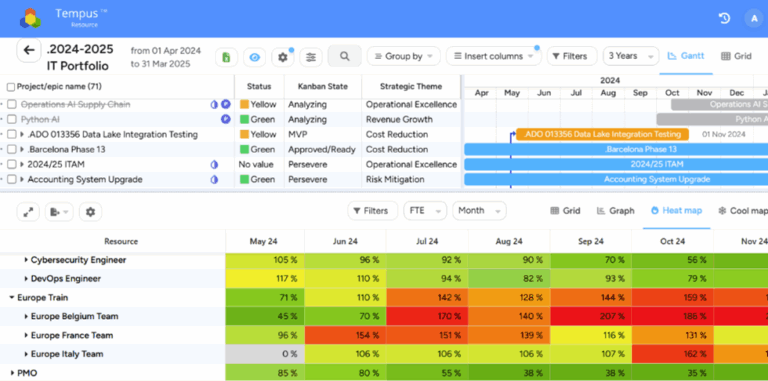768x381 pixels.
Task: Switch to the Gantt tab
Action: tap(686, 56)
